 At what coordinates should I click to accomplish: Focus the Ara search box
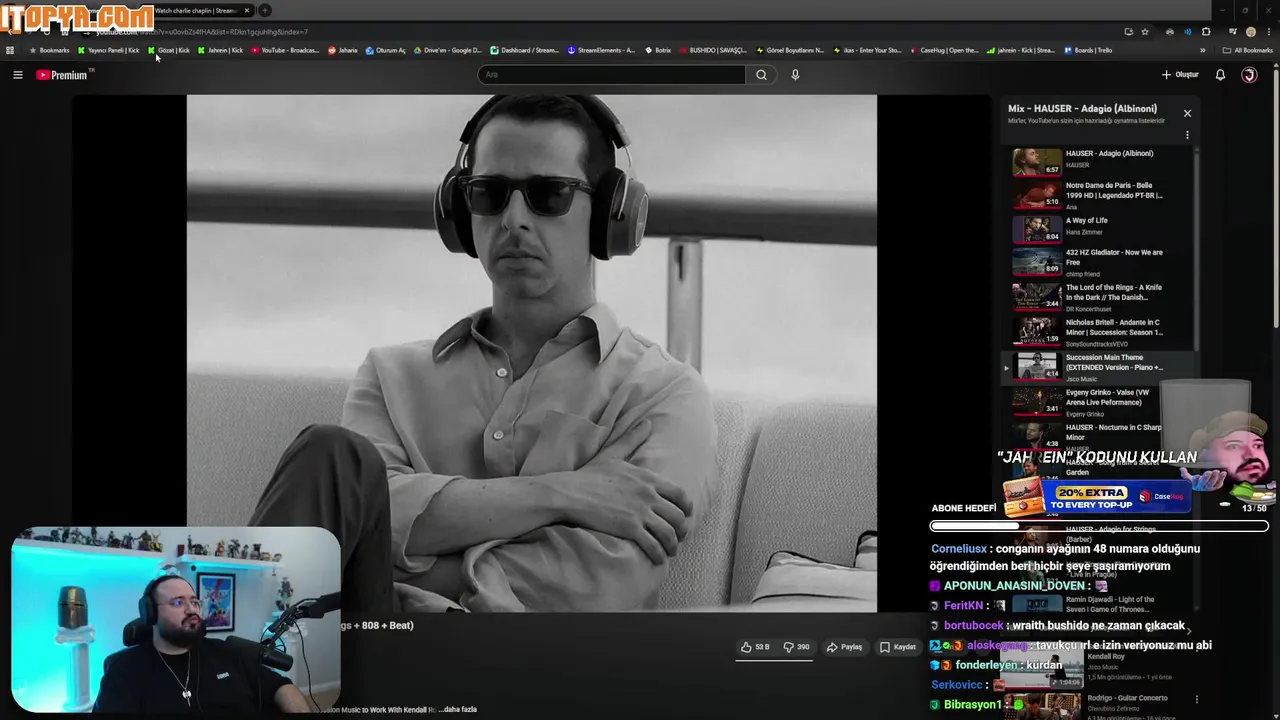coord(611,75)
